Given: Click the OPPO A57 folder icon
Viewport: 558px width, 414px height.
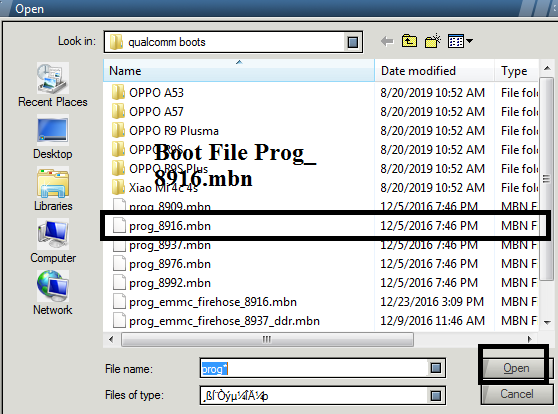Looking at the screenshot, I should [118, 111].
